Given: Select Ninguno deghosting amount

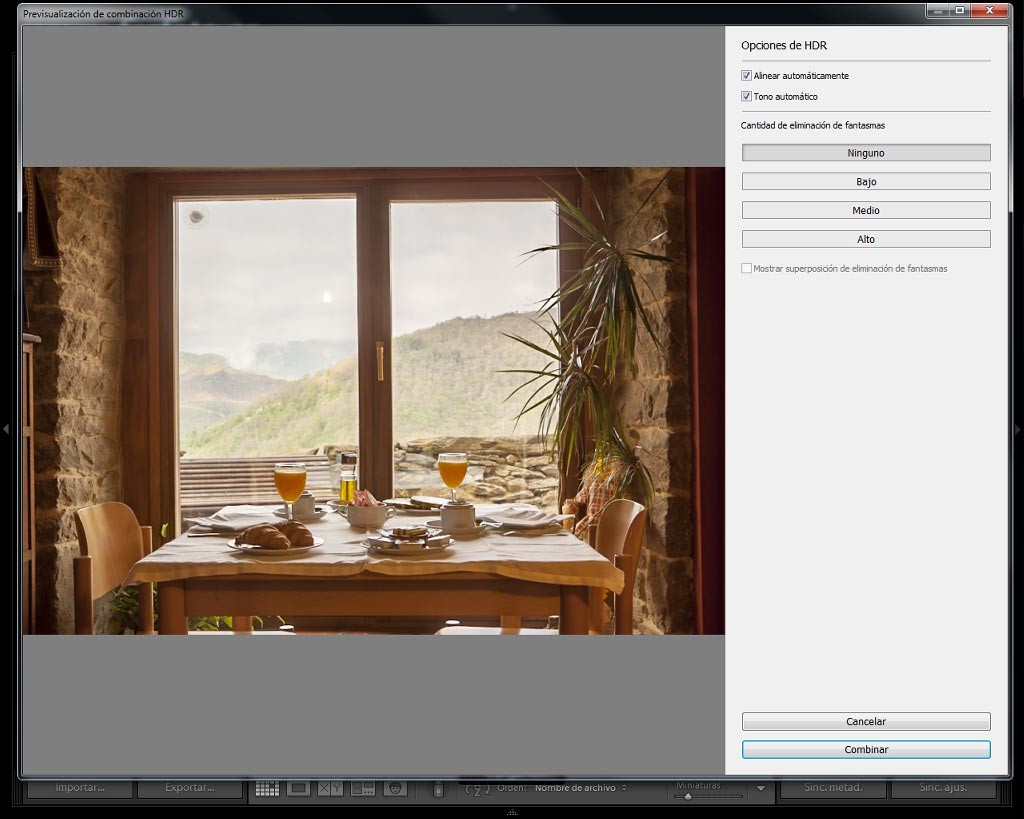Looking at the screenshot, I should [866, 153].
